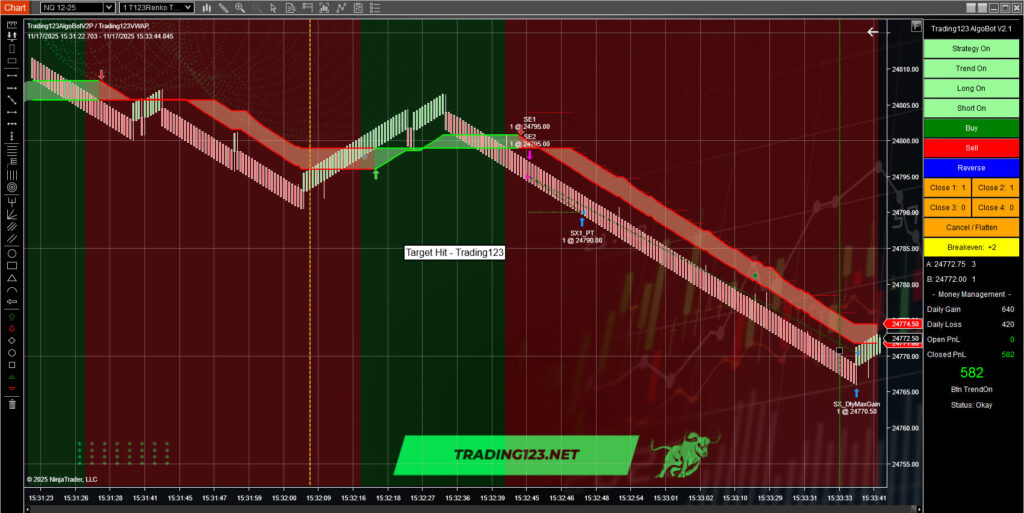Select the green triangle up marker tool
1024x513 pixels.
pos(11,377)
